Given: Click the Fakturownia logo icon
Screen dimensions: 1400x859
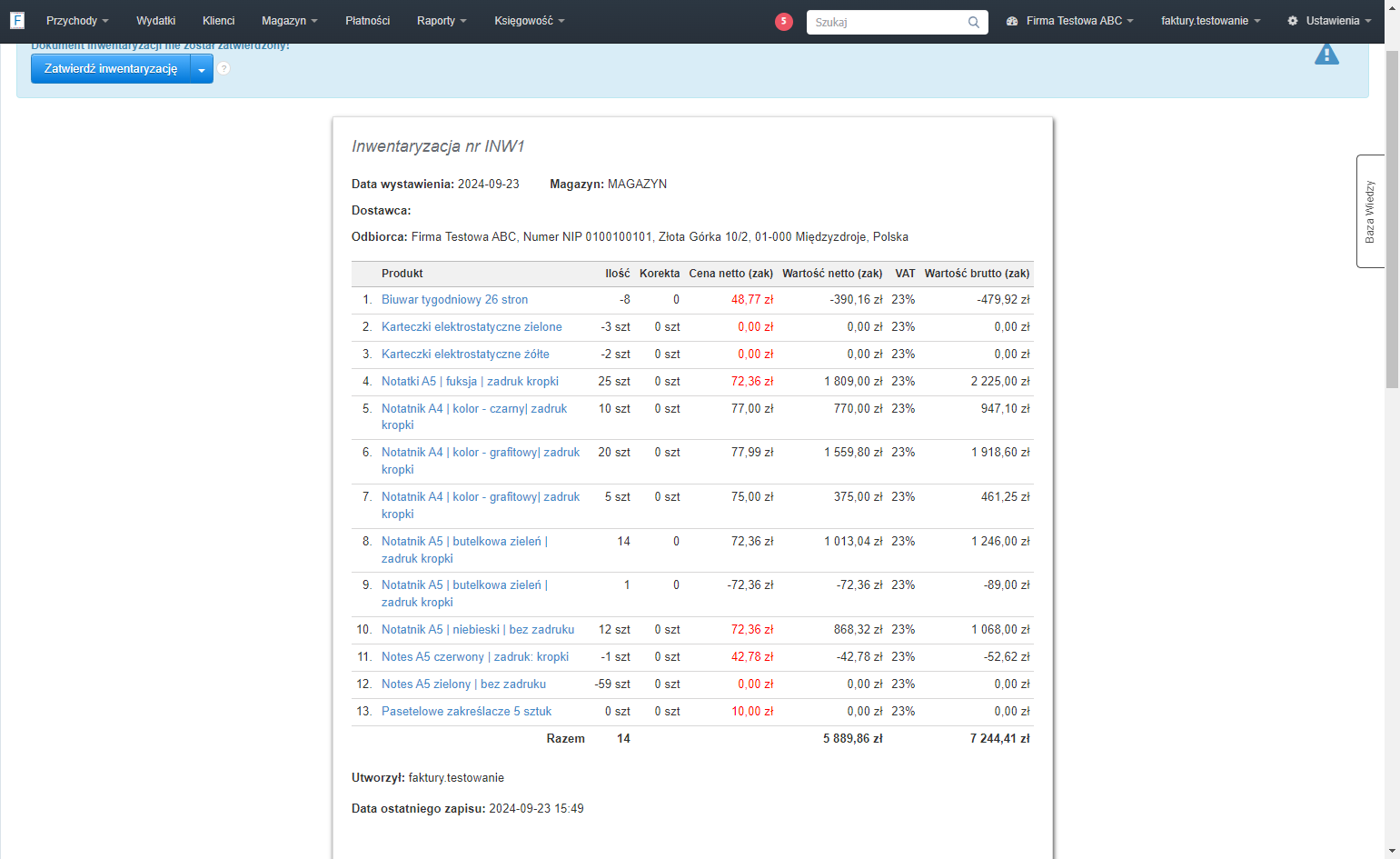Looking at the screenshot, I should pyautogui.click(x=16, y=20).
